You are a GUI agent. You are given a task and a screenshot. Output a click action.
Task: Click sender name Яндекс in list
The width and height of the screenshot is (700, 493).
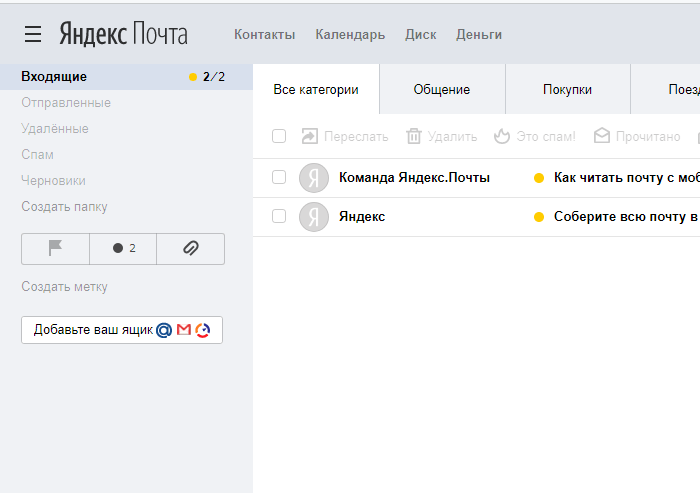pyautogui.click(x=362, y=217)
